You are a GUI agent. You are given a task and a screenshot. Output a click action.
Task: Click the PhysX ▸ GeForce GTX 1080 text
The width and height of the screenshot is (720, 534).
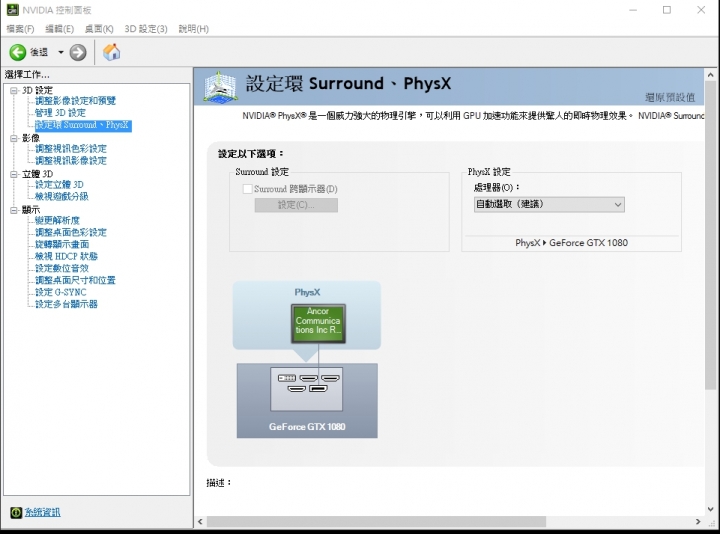click(x=571, y=243)
